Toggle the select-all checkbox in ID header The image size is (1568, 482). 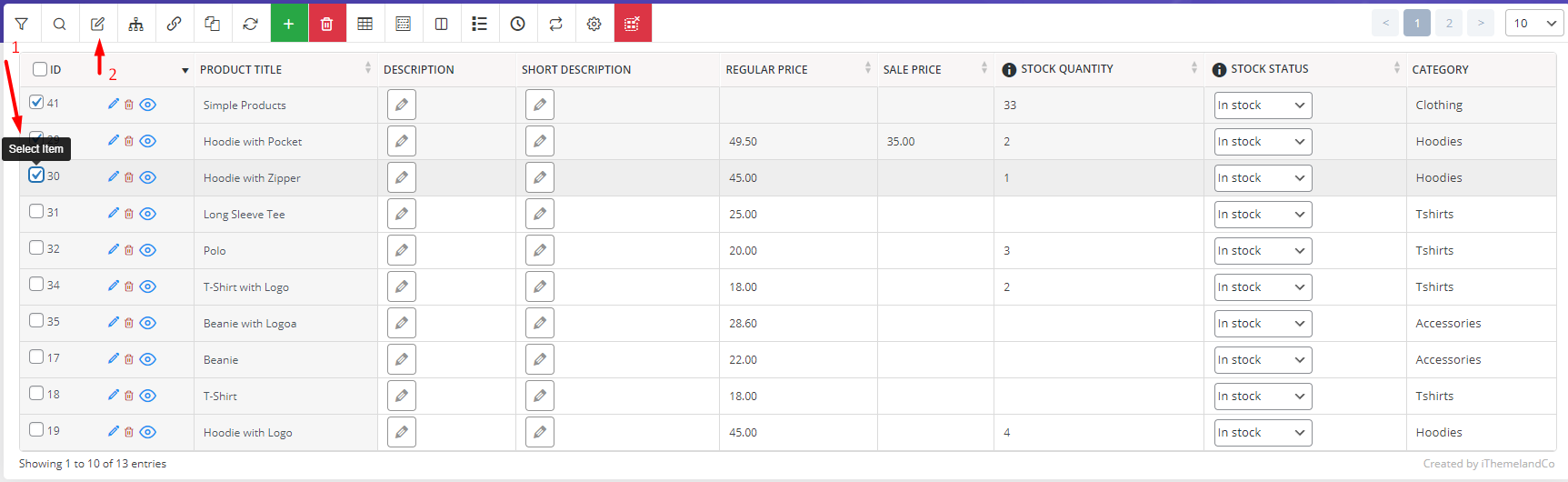[x=40, y=69]
